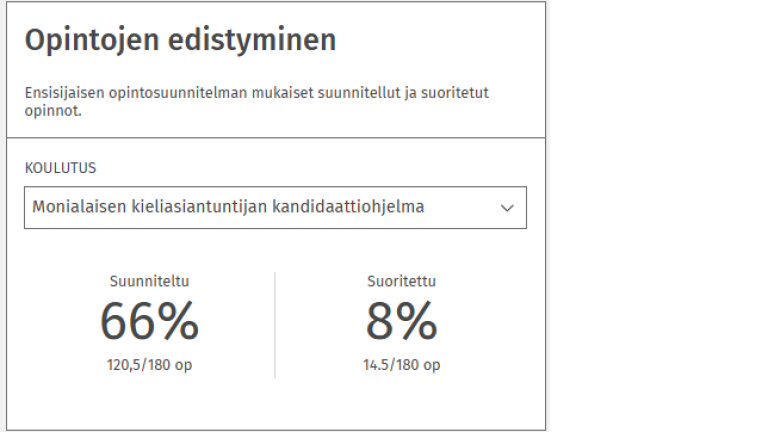Click the vertical divider between the statistics
Screen dimensions: 768x432
pyautogui.click(x=275, y=325)
